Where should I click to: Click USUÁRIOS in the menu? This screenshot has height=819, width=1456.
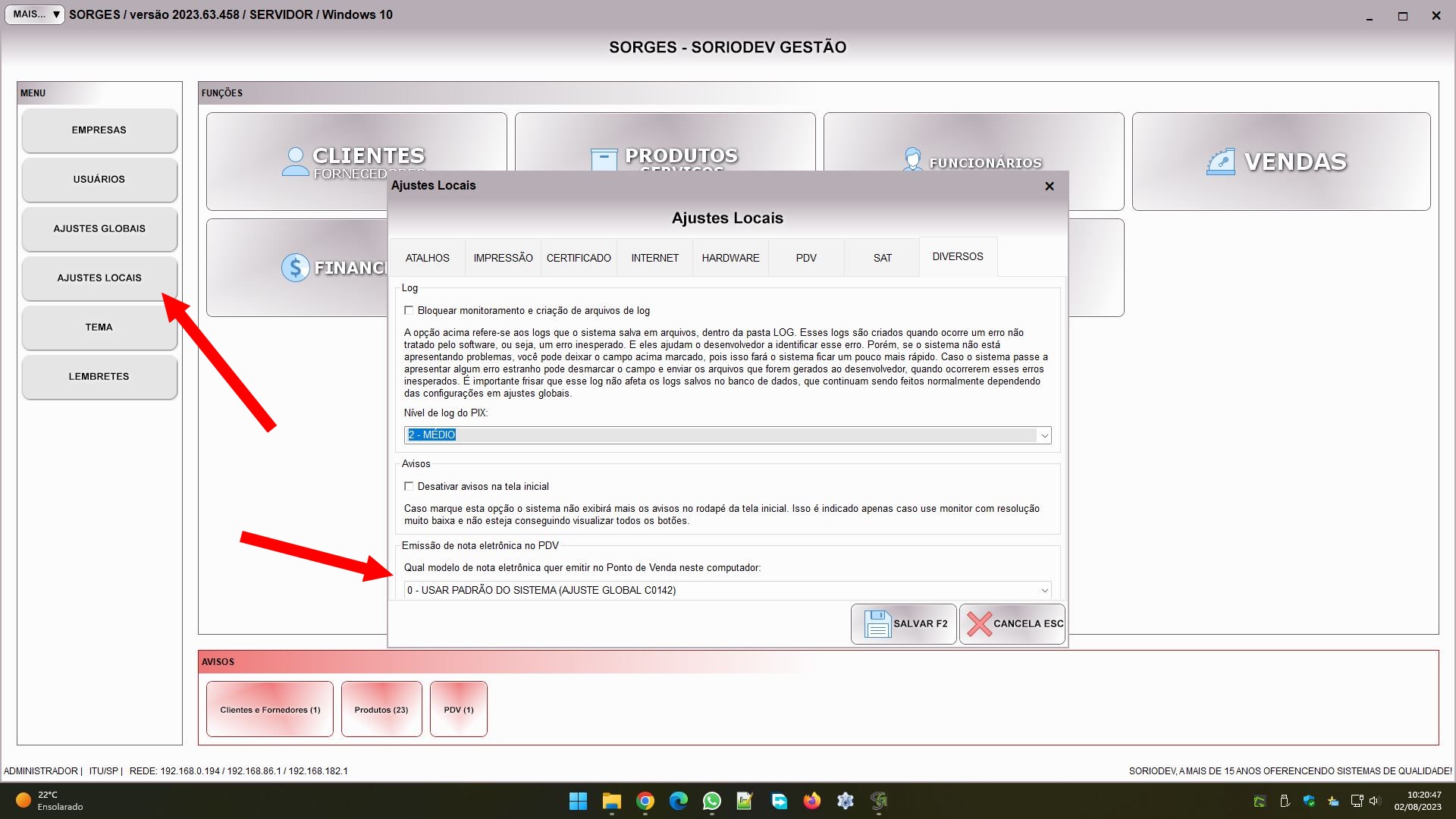point(99,180)
